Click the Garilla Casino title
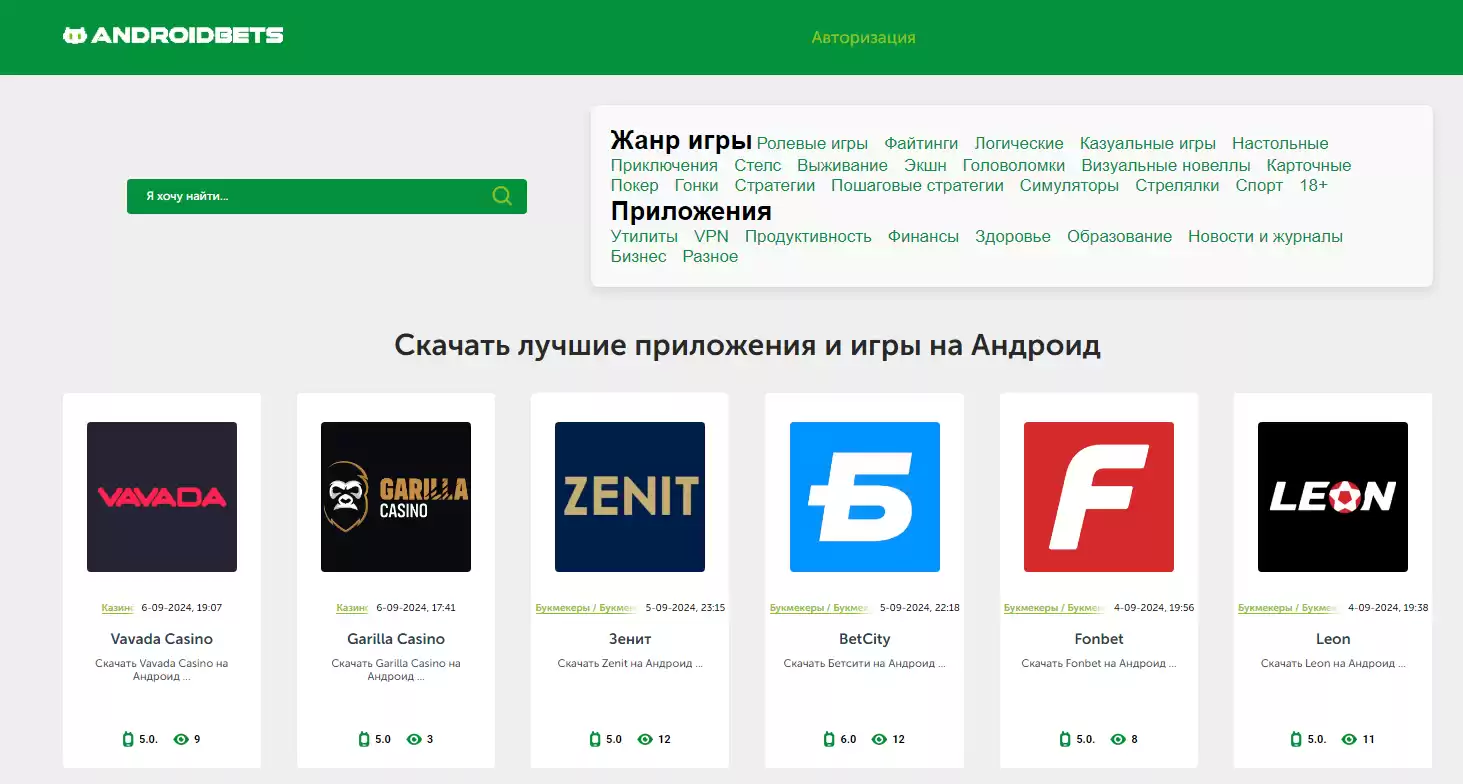The image size is (1463, 784). (x=396, y=639)
